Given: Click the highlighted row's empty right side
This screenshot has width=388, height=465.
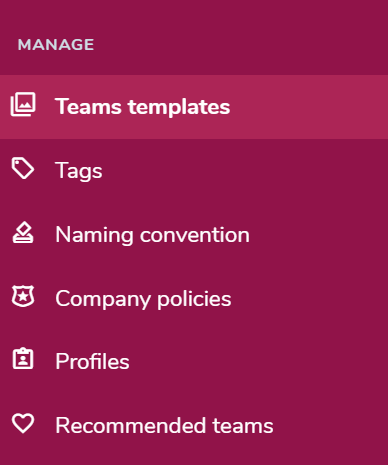Looking at the screenshot, I should (309, 107).
